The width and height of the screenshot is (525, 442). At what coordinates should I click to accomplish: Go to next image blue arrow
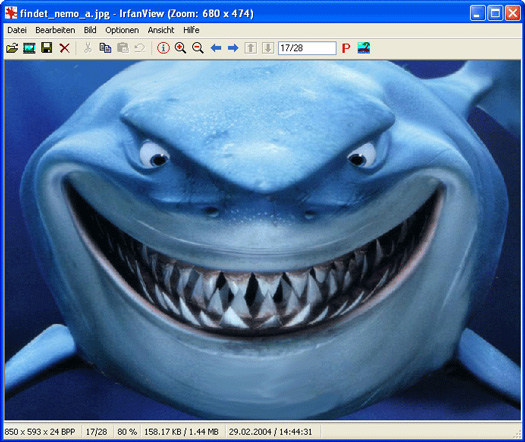[233, 48]
